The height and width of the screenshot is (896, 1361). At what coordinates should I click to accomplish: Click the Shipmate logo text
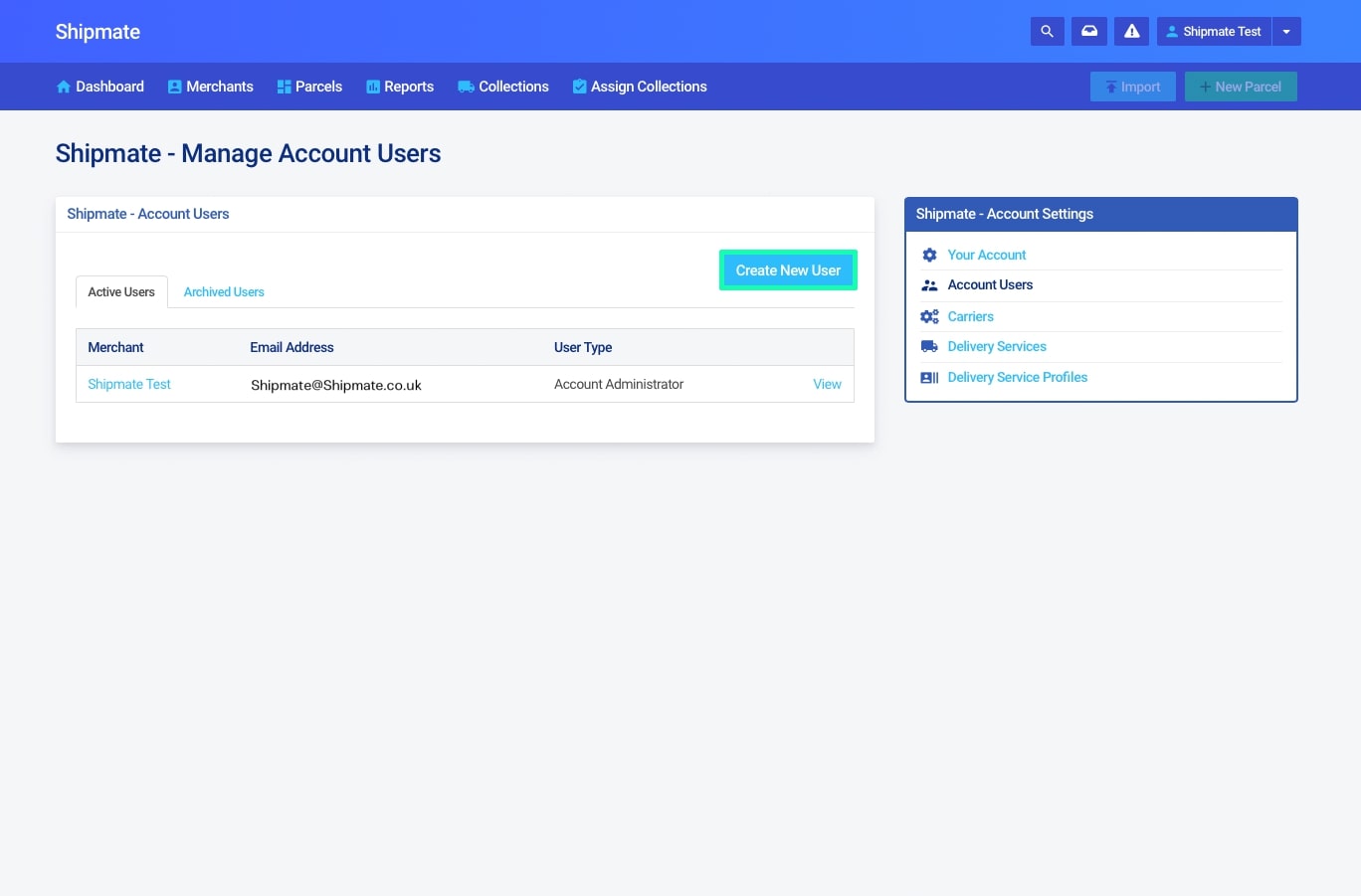[x=97, y=32]
